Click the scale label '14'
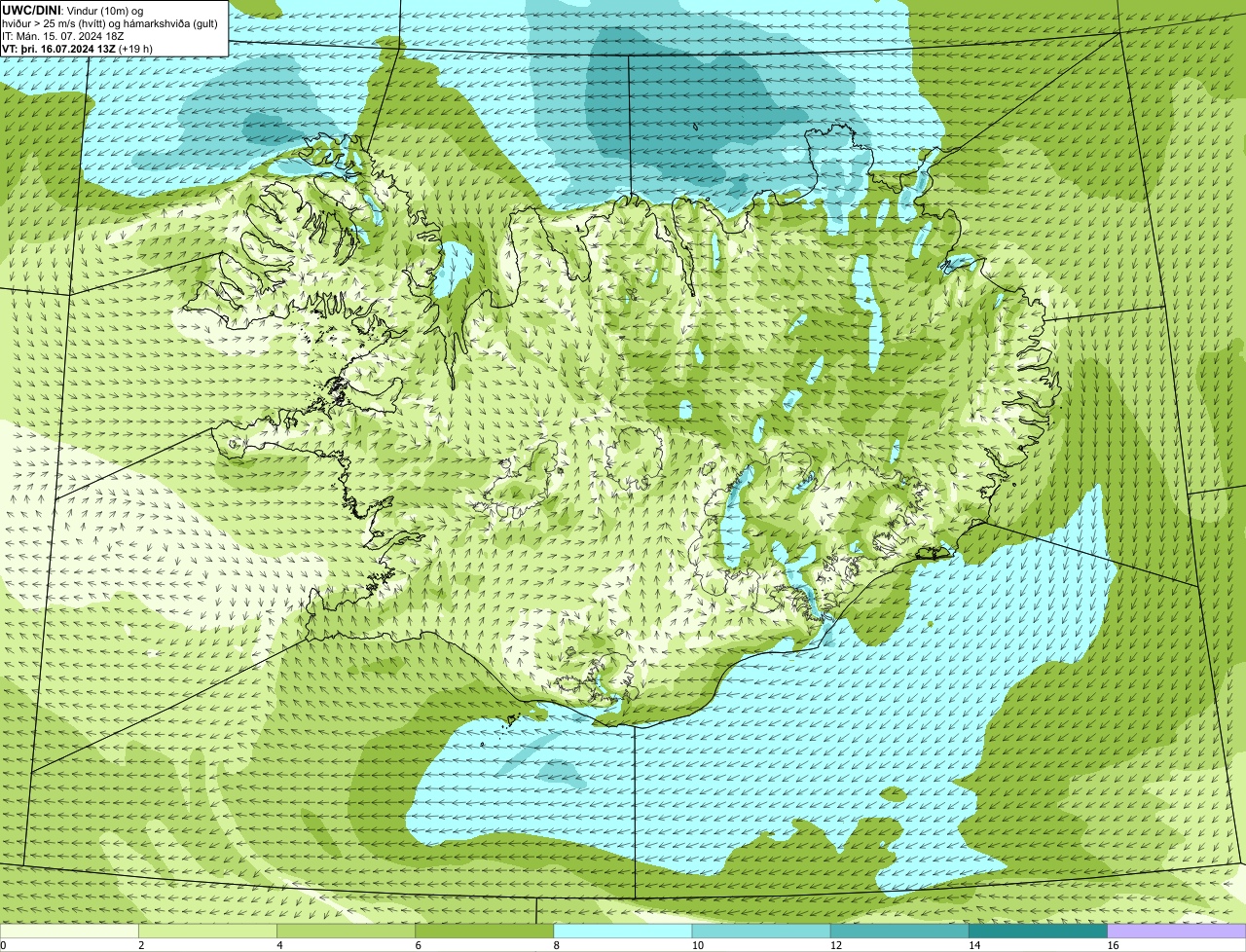 tap(974, 945)
